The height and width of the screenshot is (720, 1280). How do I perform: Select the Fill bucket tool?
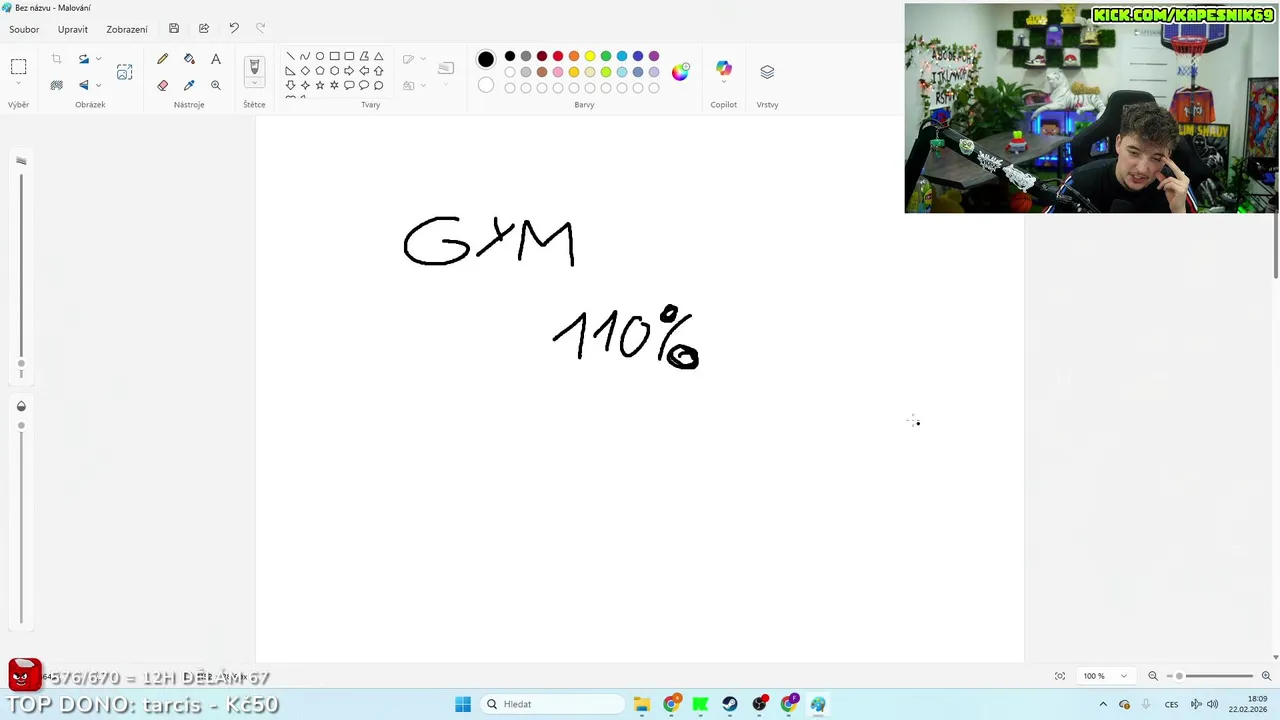[x=189, y=59]
